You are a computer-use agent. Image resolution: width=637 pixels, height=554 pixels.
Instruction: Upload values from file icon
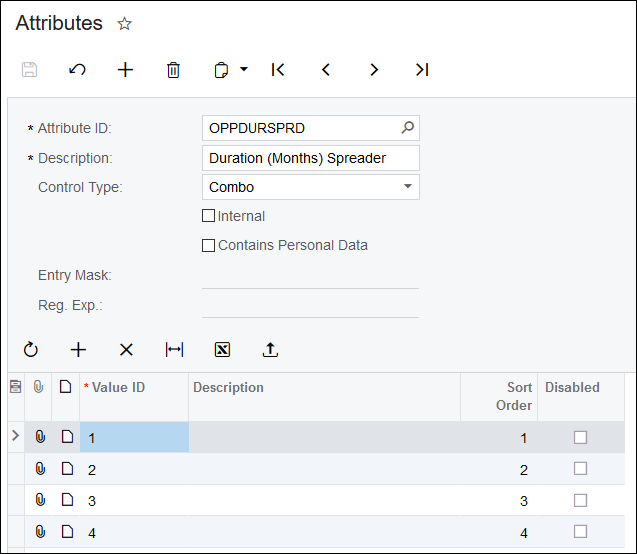(270, 350)
